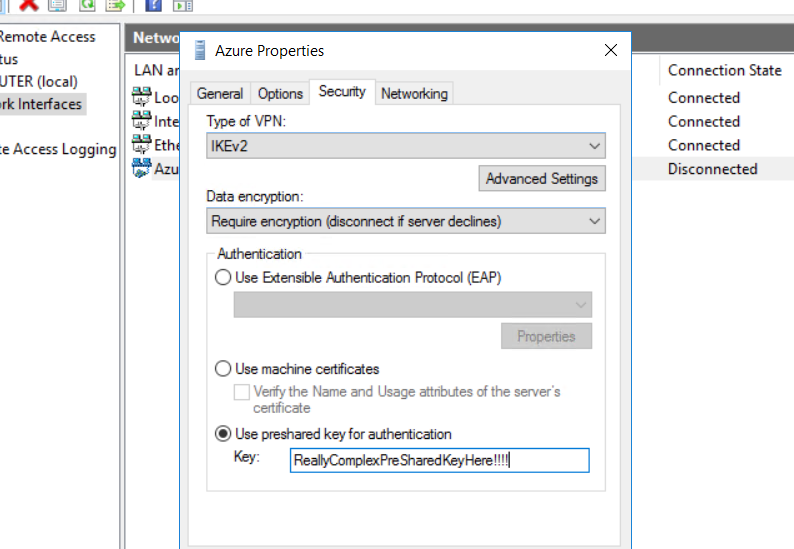Switch to the Networking tab

(x=414, y=93)
